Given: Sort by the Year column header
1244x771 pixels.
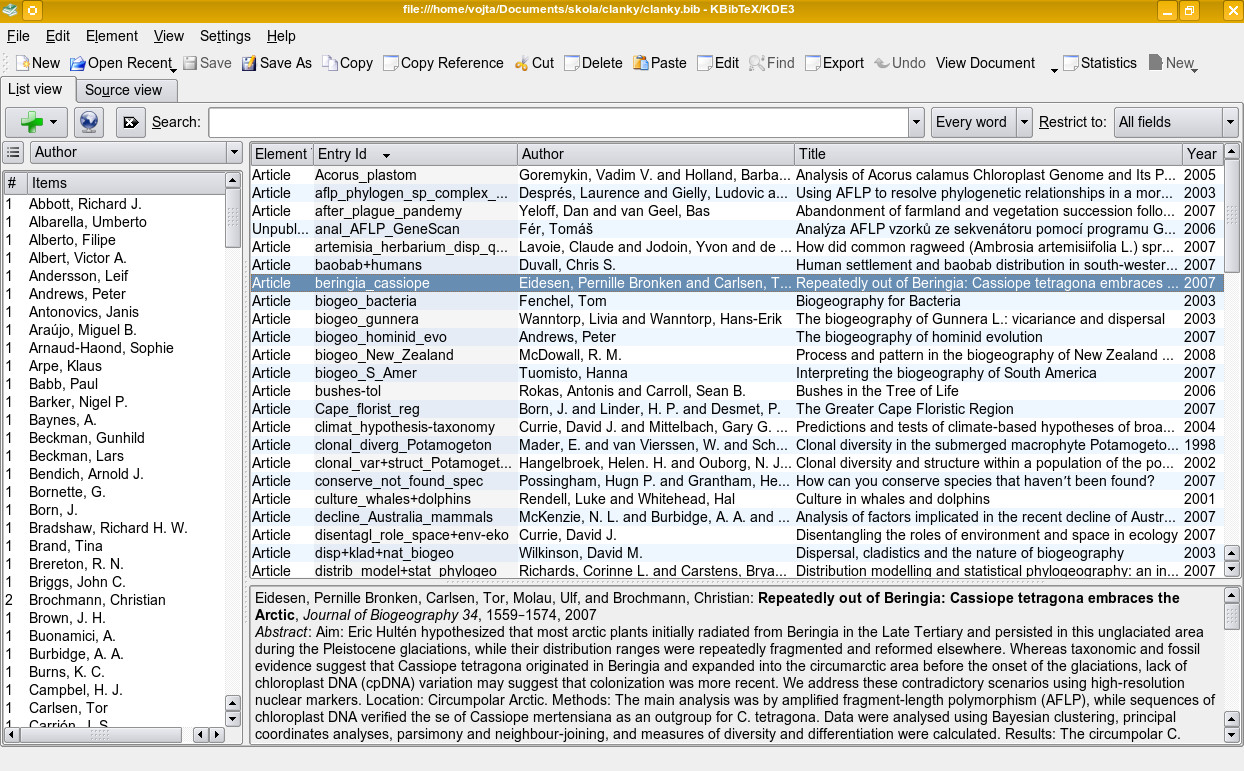Looking at the screenshot, I should [x=1201, y=154].
